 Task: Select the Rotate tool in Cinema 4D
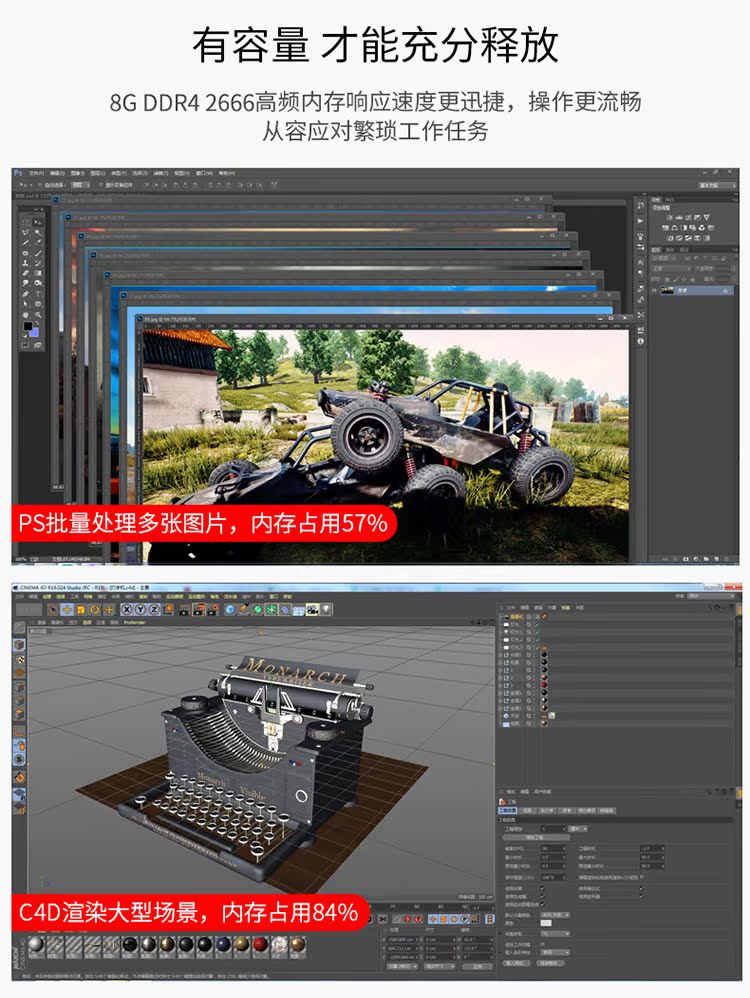point(95,610)
